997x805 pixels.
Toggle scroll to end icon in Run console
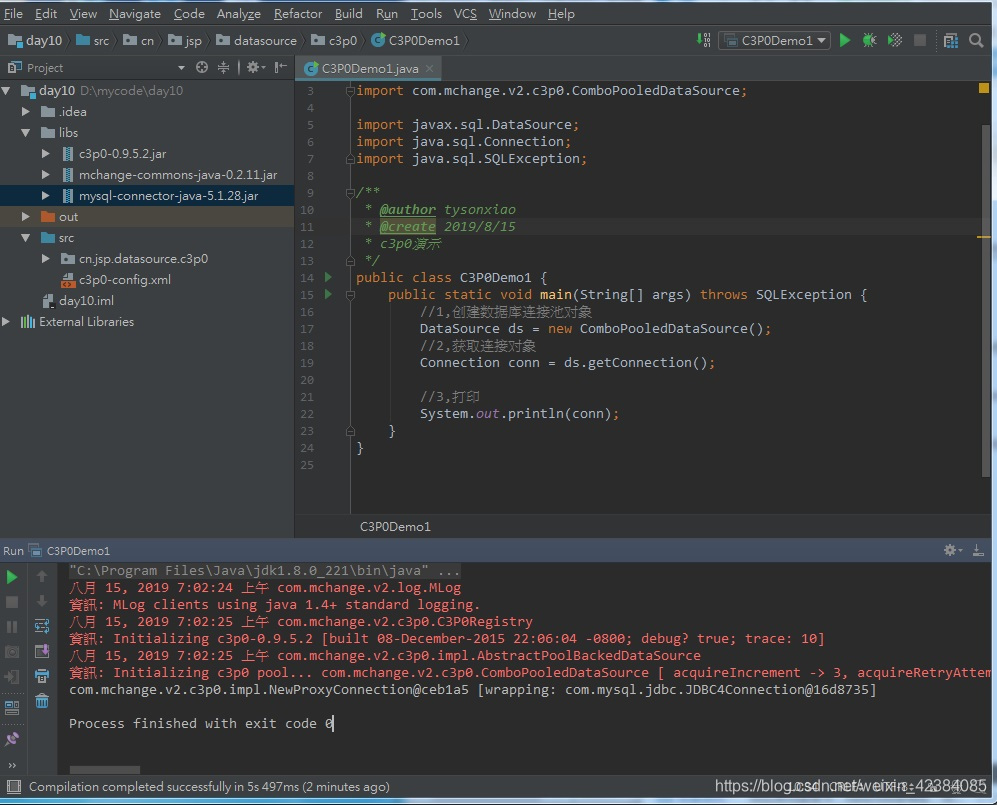coord(42,651)
